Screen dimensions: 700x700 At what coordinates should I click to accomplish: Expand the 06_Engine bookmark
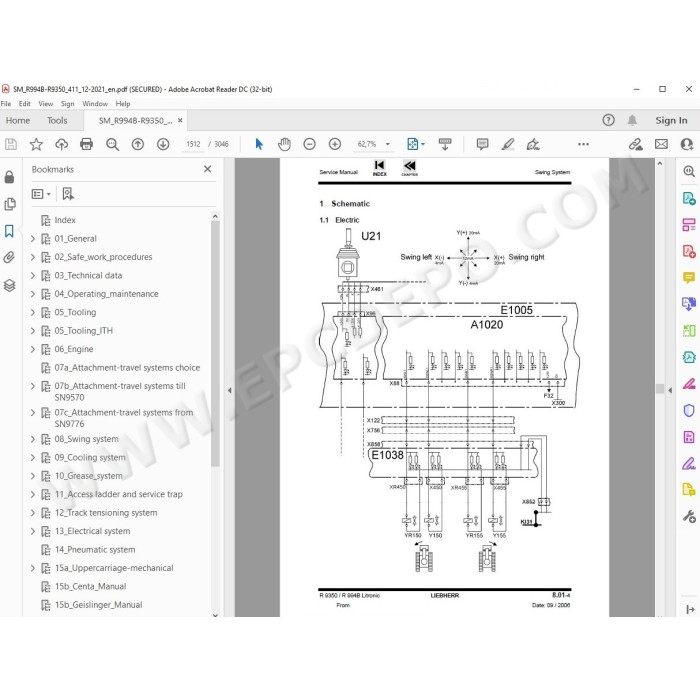tap(33, 349)
